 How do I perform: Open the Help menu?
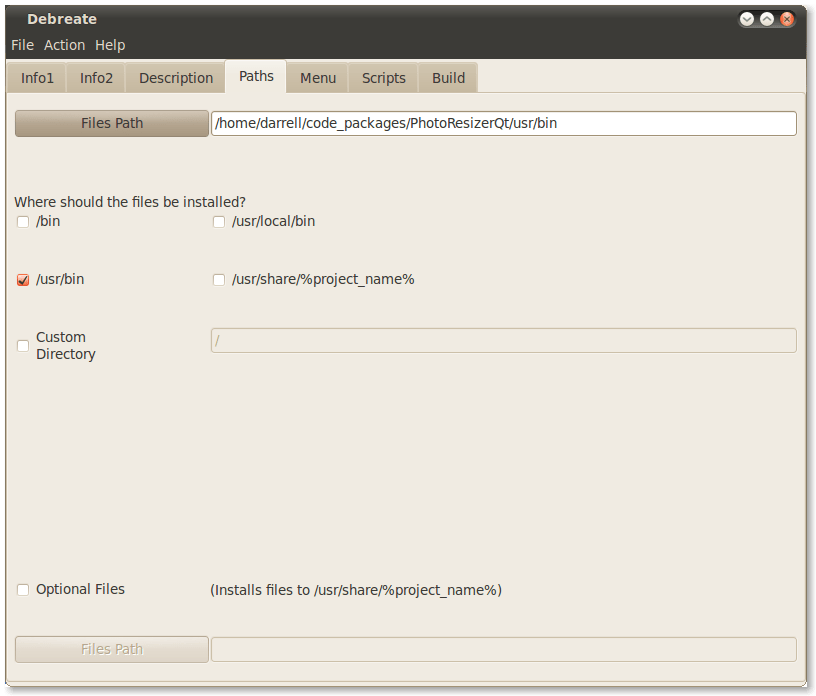click(x=110, y=45)
